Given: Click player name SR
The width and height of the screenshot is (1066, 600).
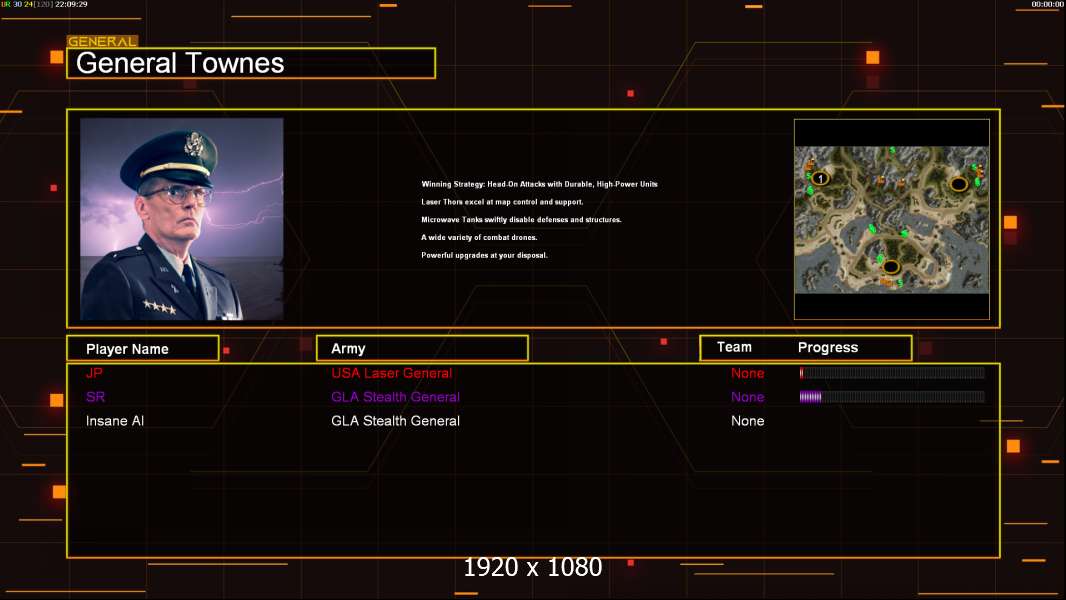Looking at the screenshot, I should 95,397.
